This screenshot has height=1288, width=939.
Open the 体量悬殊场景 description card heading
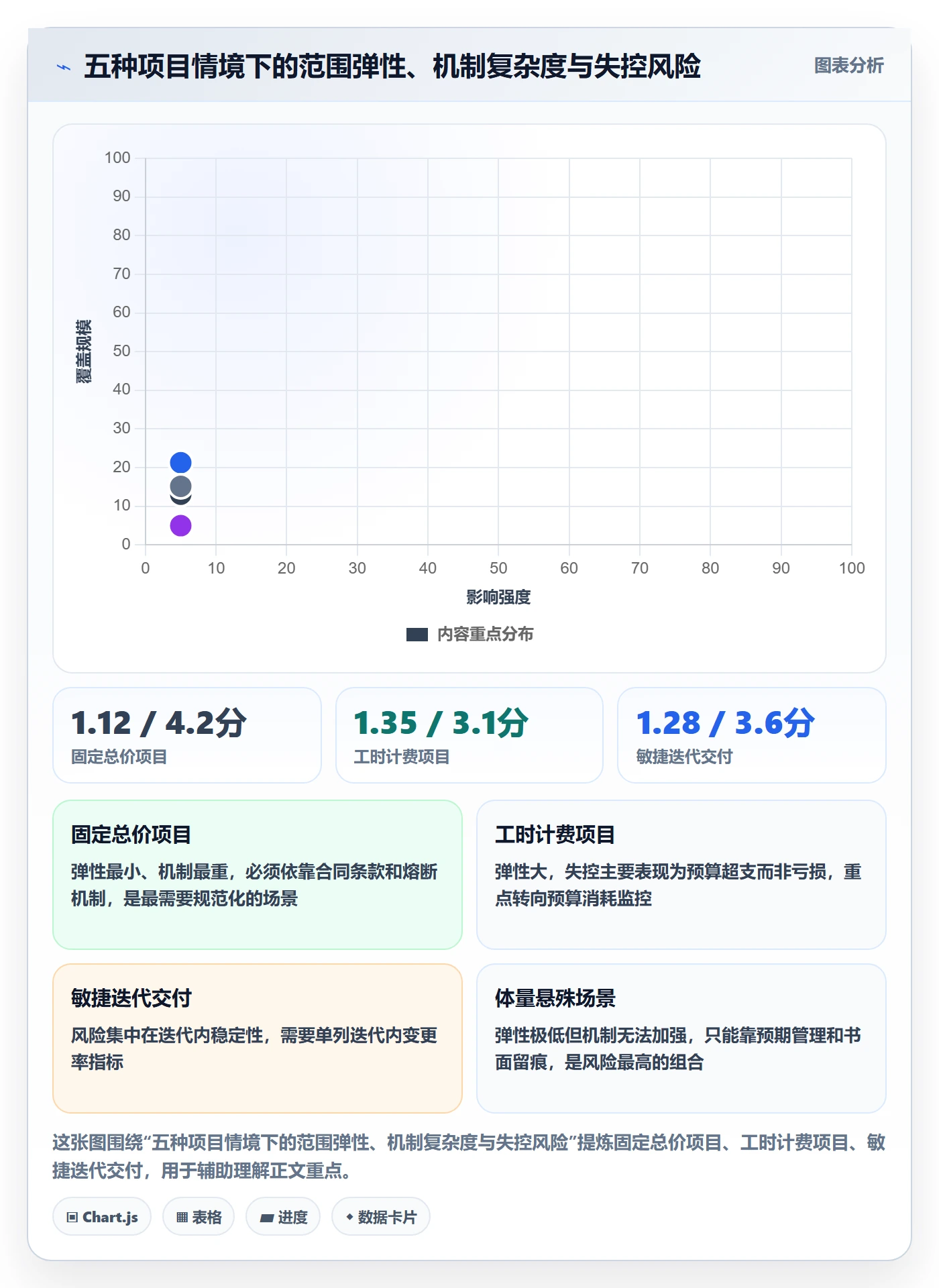pos(555,998)
